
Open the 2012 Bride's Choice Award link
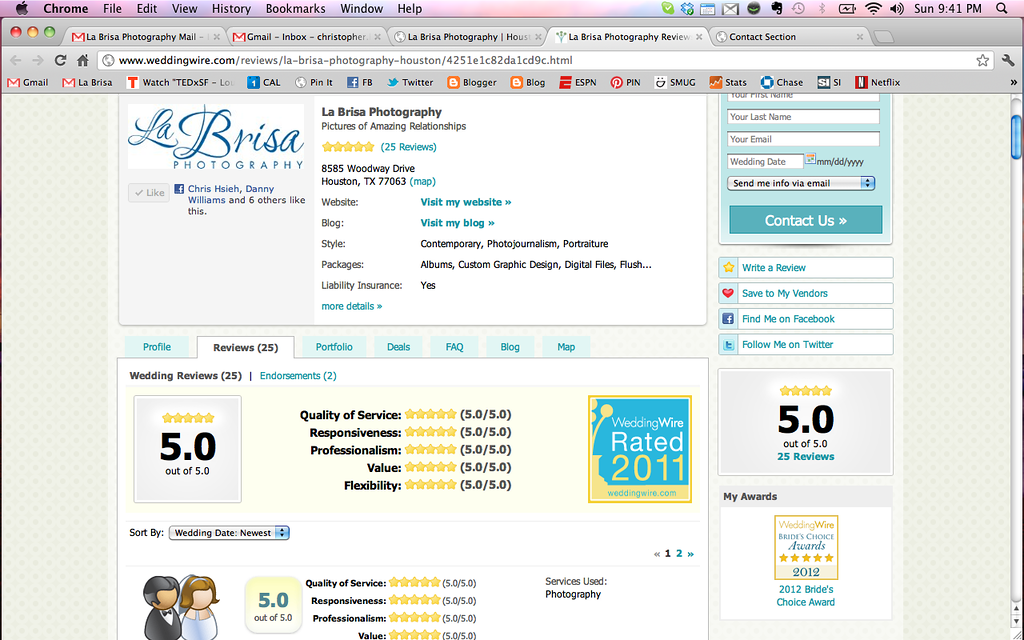coord(805,596)
